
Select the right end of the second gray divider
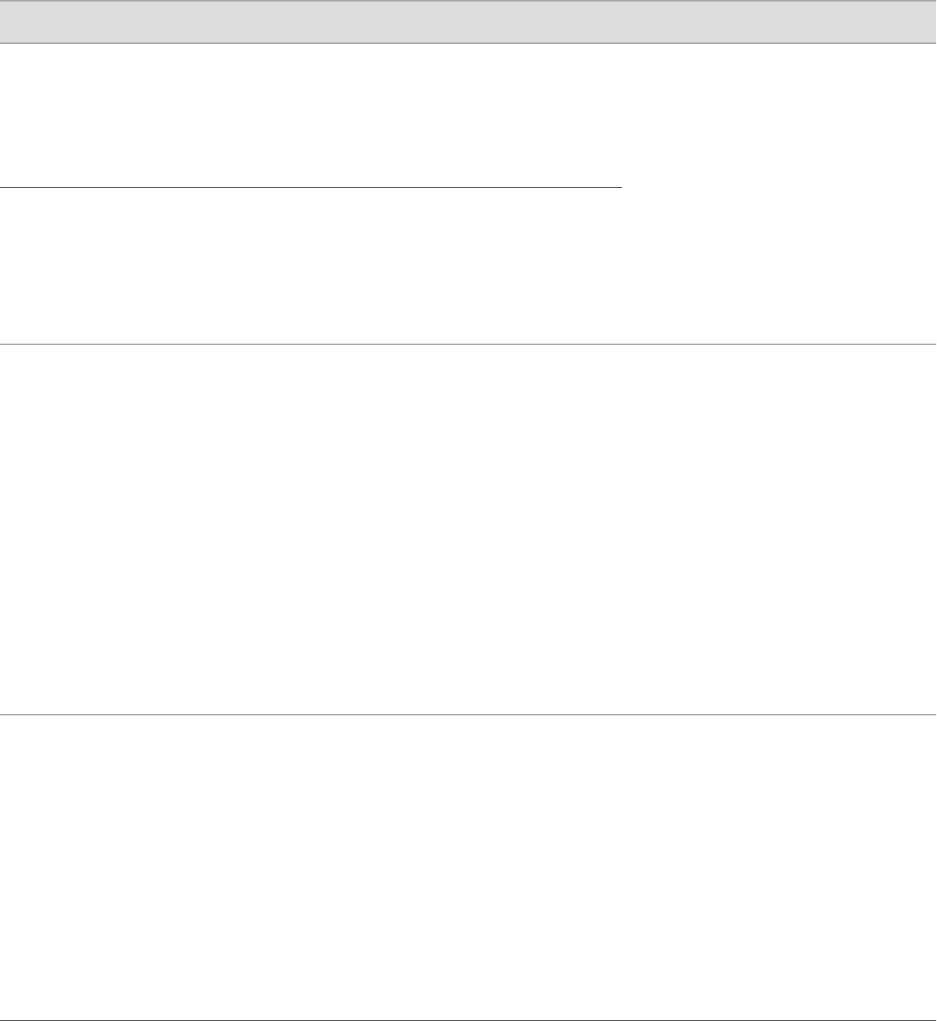(931, 714)
